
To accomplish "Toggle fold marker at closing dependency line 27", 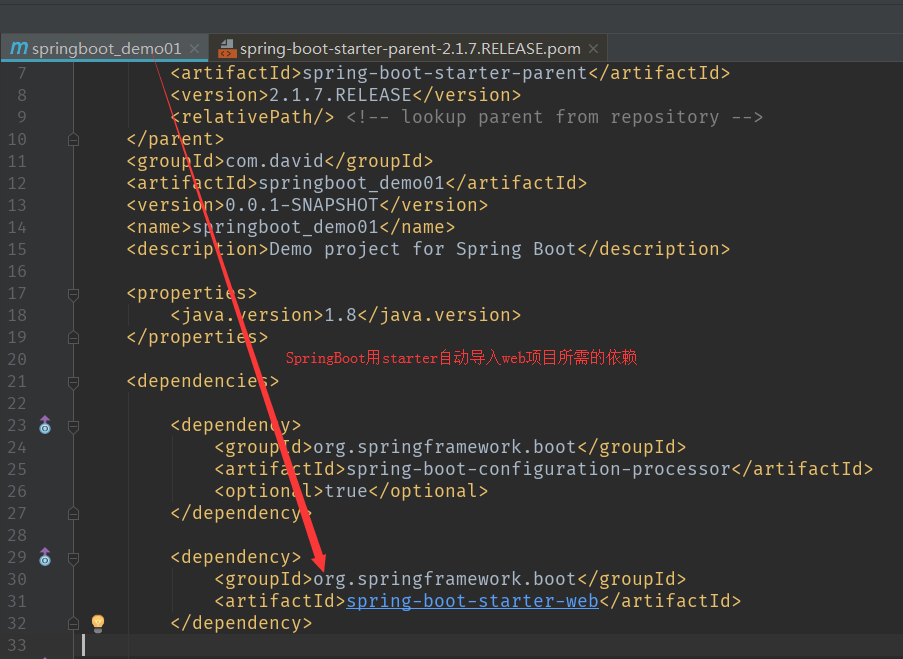I will [x=73, y=513].
